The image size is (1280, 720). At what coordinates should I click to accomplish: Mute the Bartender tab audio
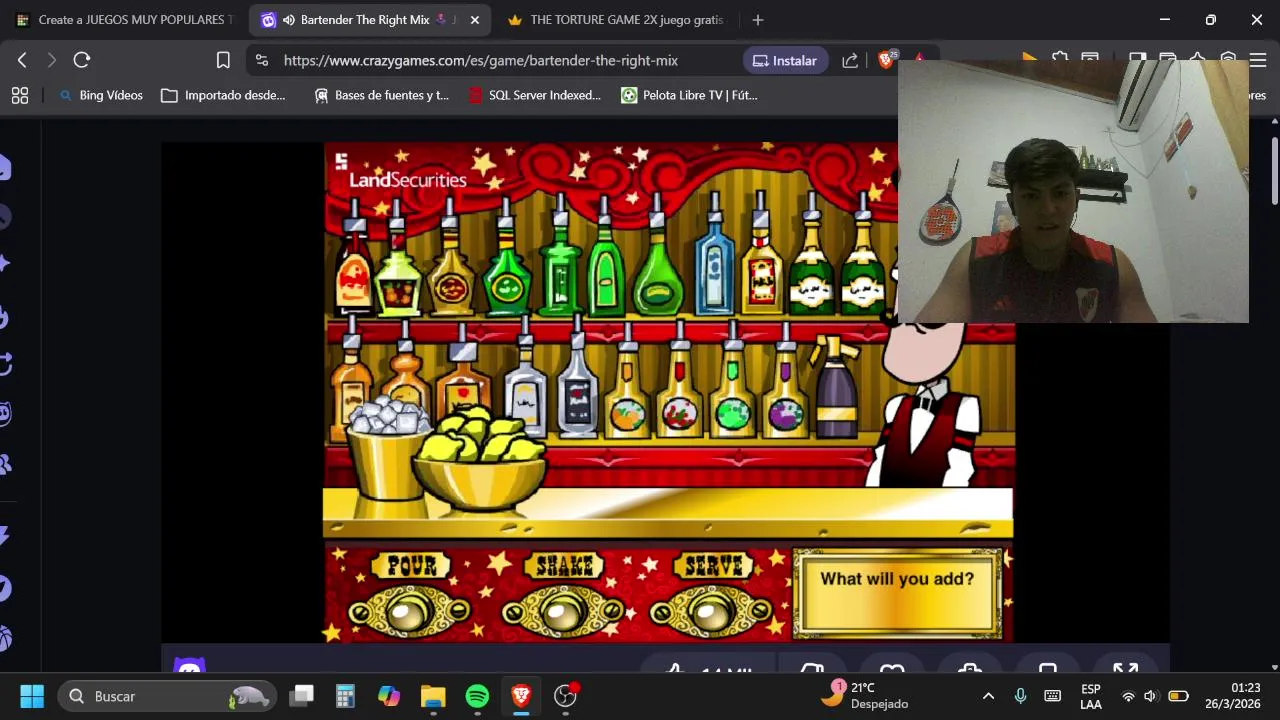289,20
